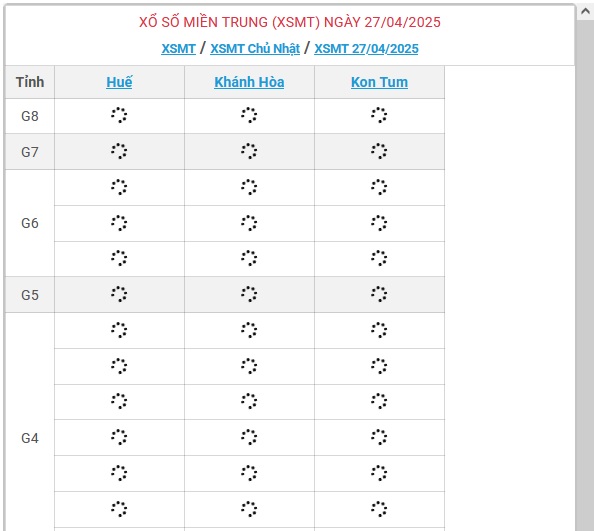
Task: Click the G7 loading spinner under Huế
Action: [119, 151]
